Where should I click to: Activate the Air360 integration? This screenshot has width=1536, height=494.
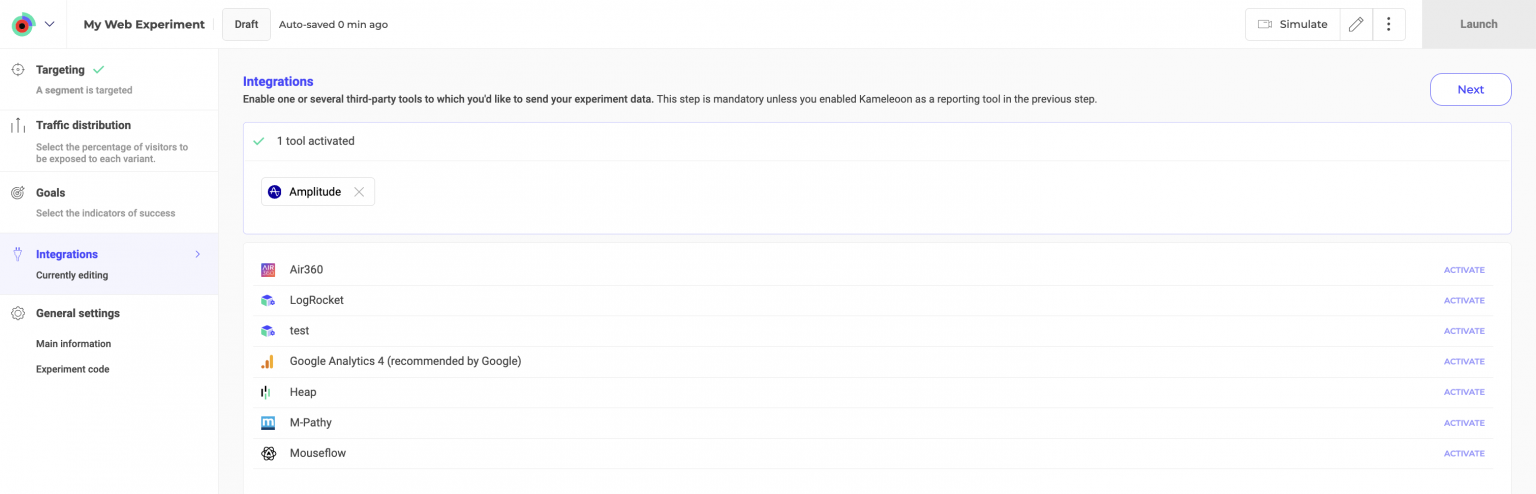(x=1463, y=270)
